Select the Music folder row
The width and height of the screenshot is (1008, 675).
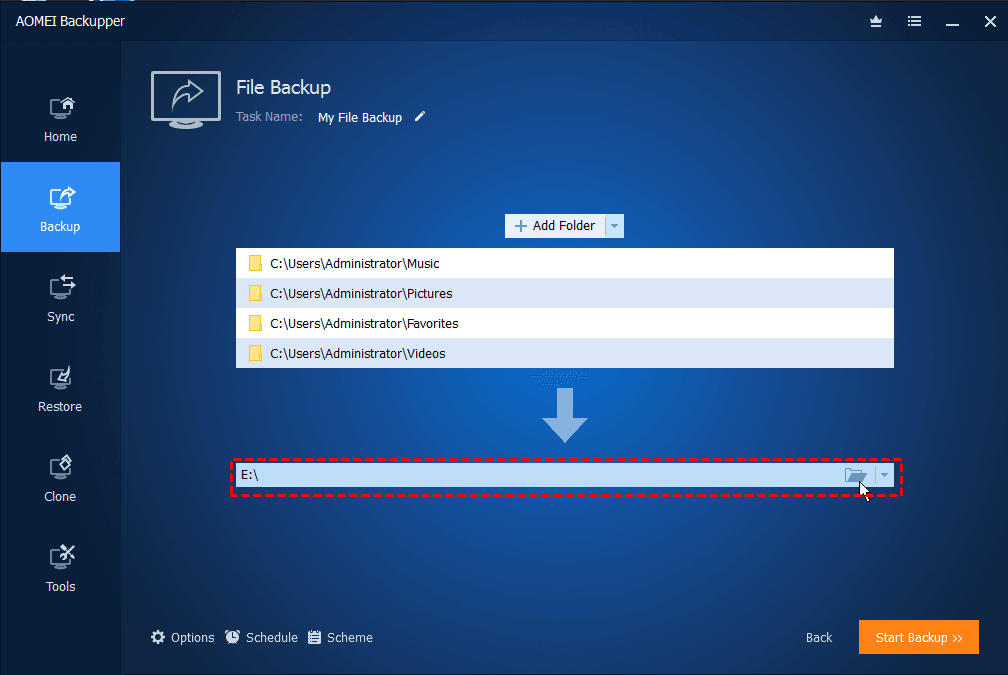point(564,263)
